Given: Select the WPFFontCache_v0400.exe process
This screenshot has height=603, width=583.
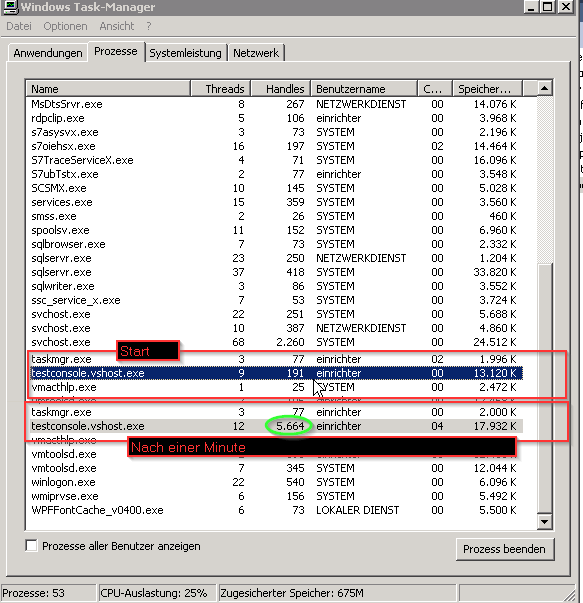Looking at the screenshot, I should [274, 510].
